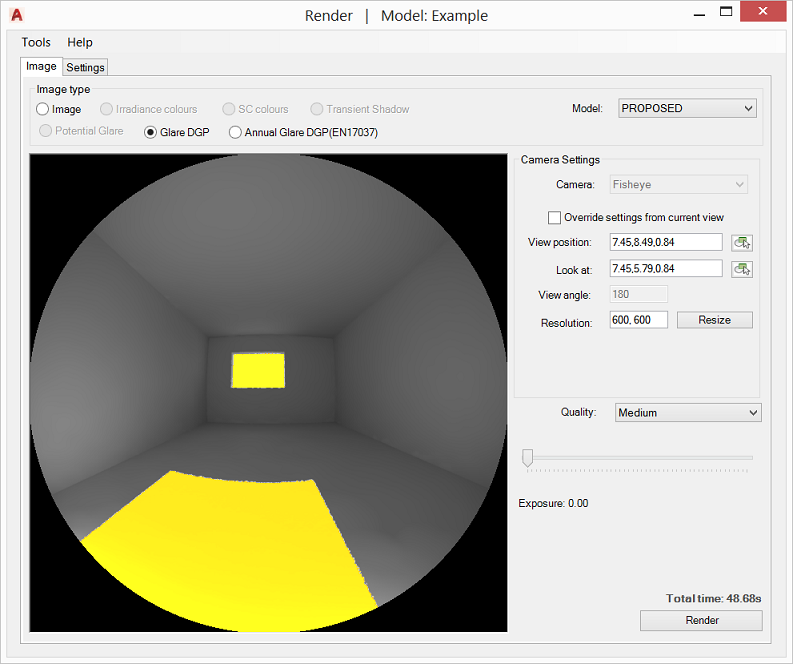This screenshot has width=793, height=664.
Task: Open the Help menu
Action: tap(80, 42)
